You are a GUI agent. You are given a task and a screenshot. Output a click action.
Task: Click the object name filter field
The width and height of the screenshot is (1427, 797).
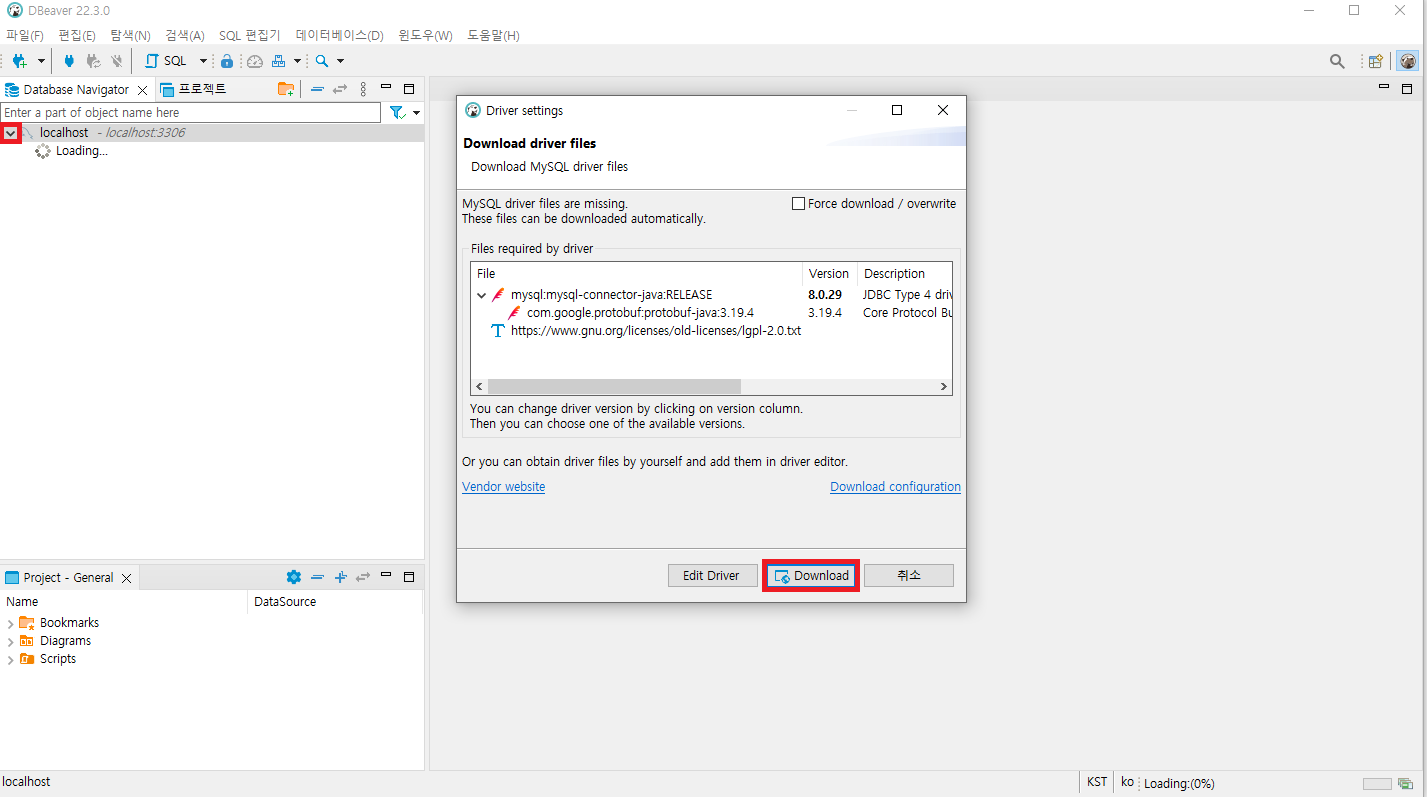click(191, 113)
